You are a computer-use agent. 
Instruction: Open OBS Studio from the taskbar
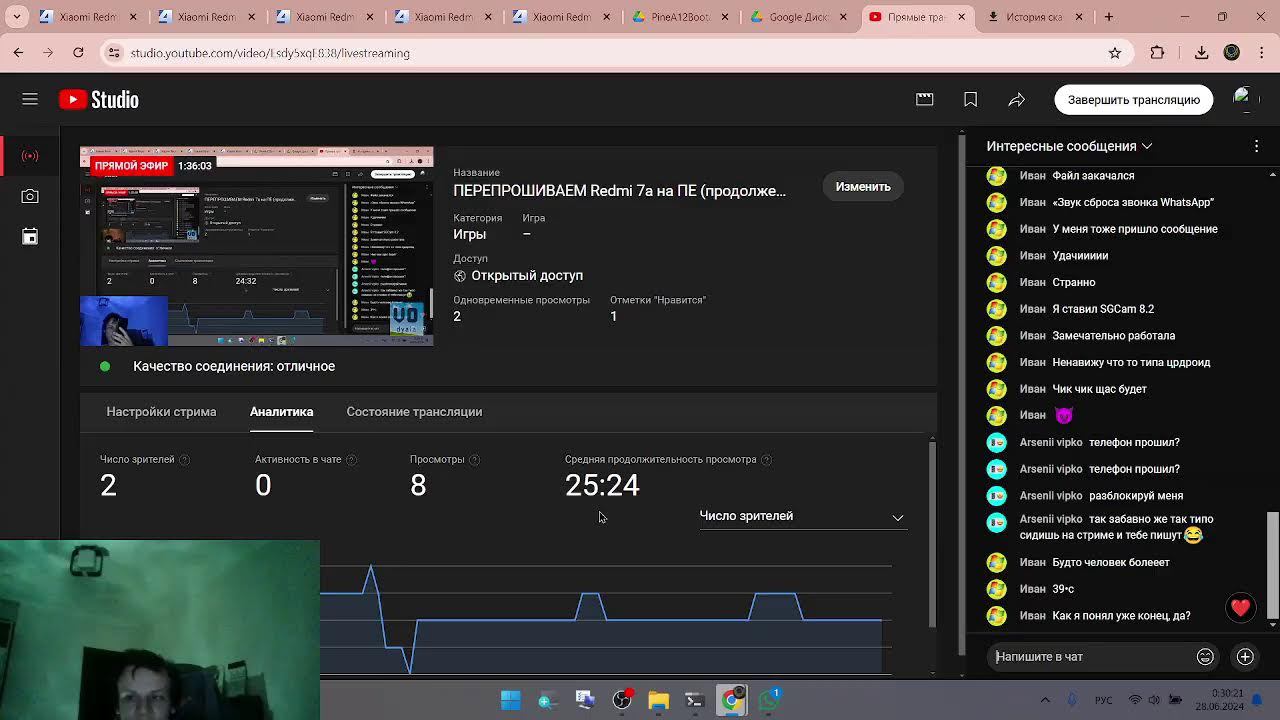click(x=622, y=700)
